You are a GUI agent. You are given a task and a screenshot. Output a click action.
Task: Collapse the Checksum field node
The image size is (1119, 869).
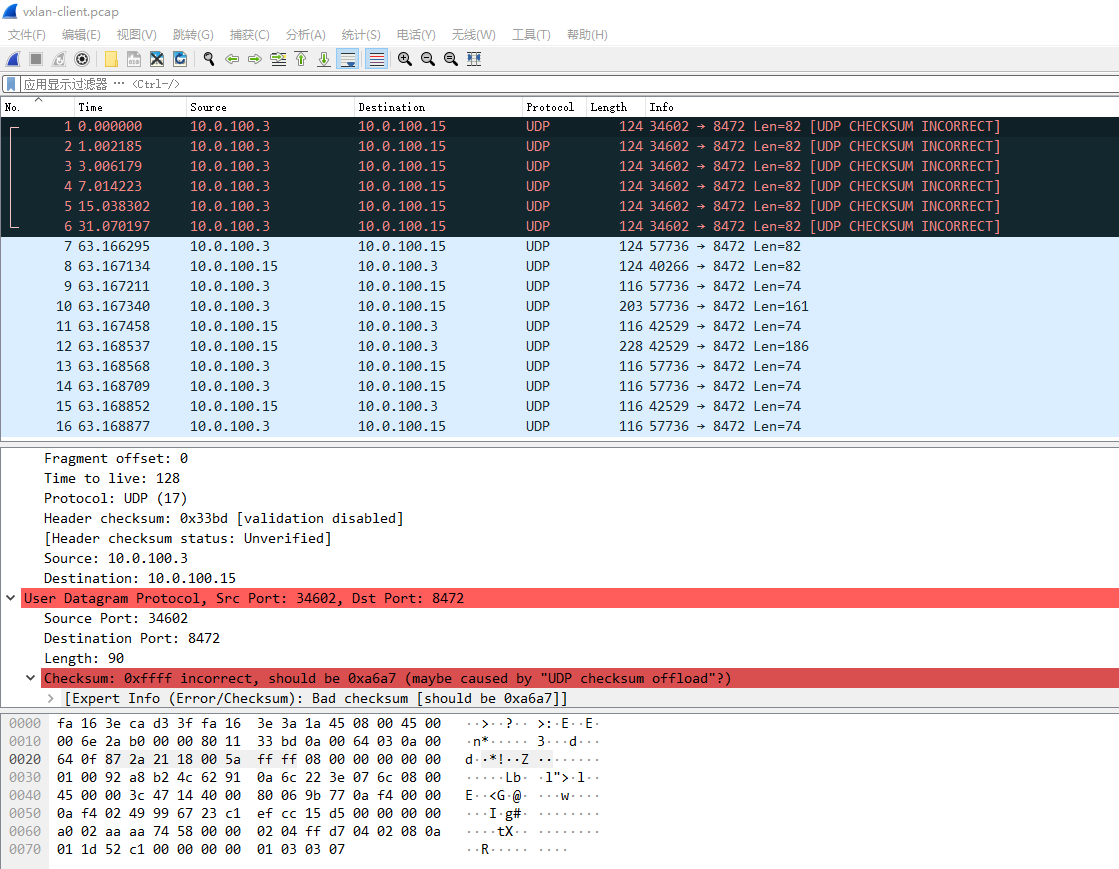(x=31, y=678)
